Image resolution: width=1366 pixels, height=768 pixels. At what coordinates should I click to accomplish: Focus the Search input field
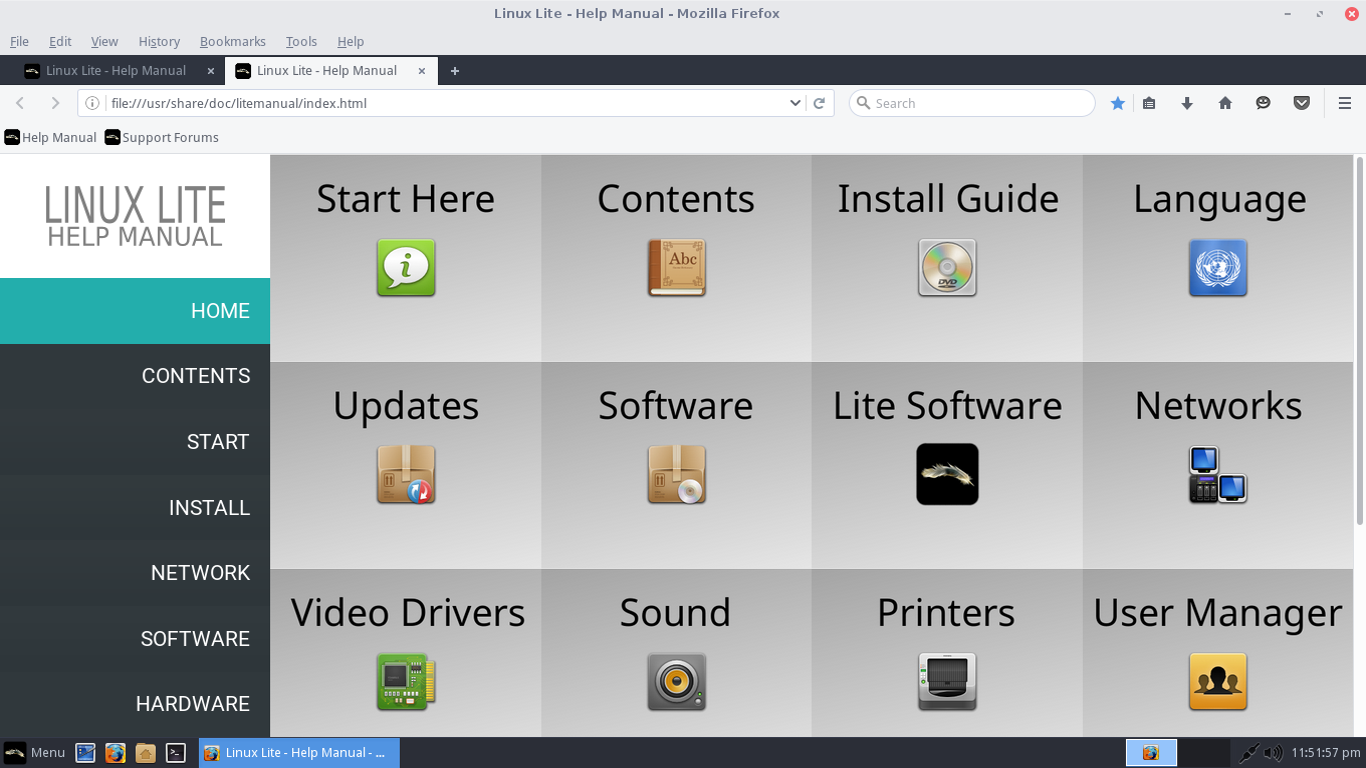pos(972,103)
